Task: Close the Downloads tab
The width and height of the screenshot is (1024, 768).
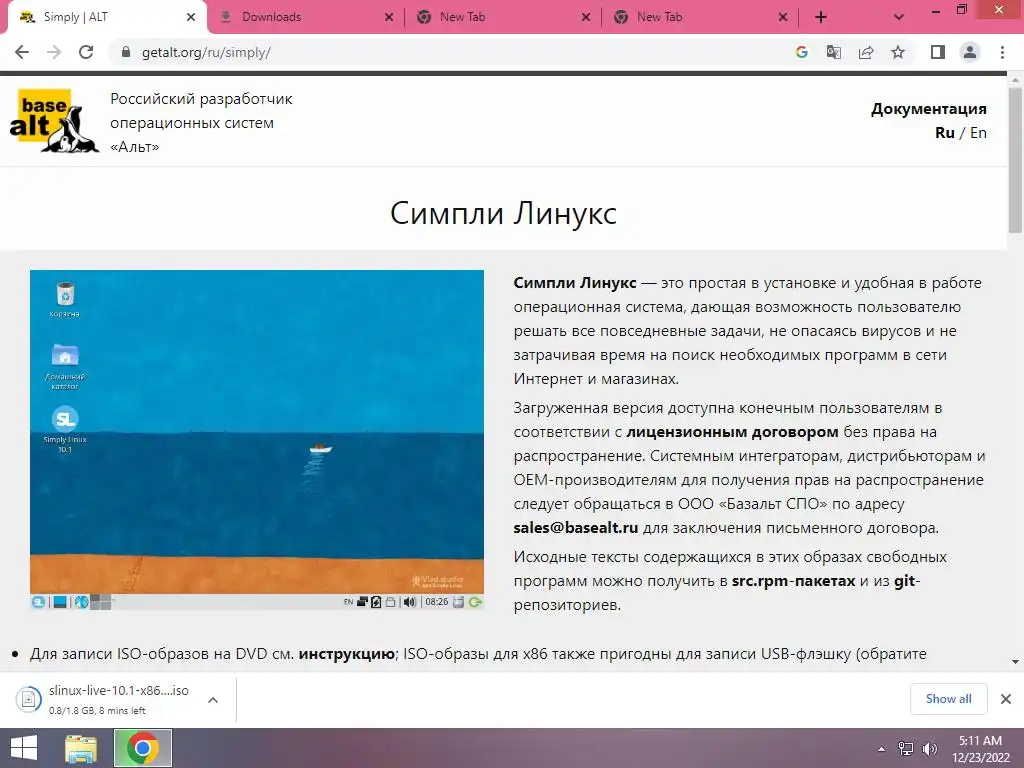Action: point(389,18)
